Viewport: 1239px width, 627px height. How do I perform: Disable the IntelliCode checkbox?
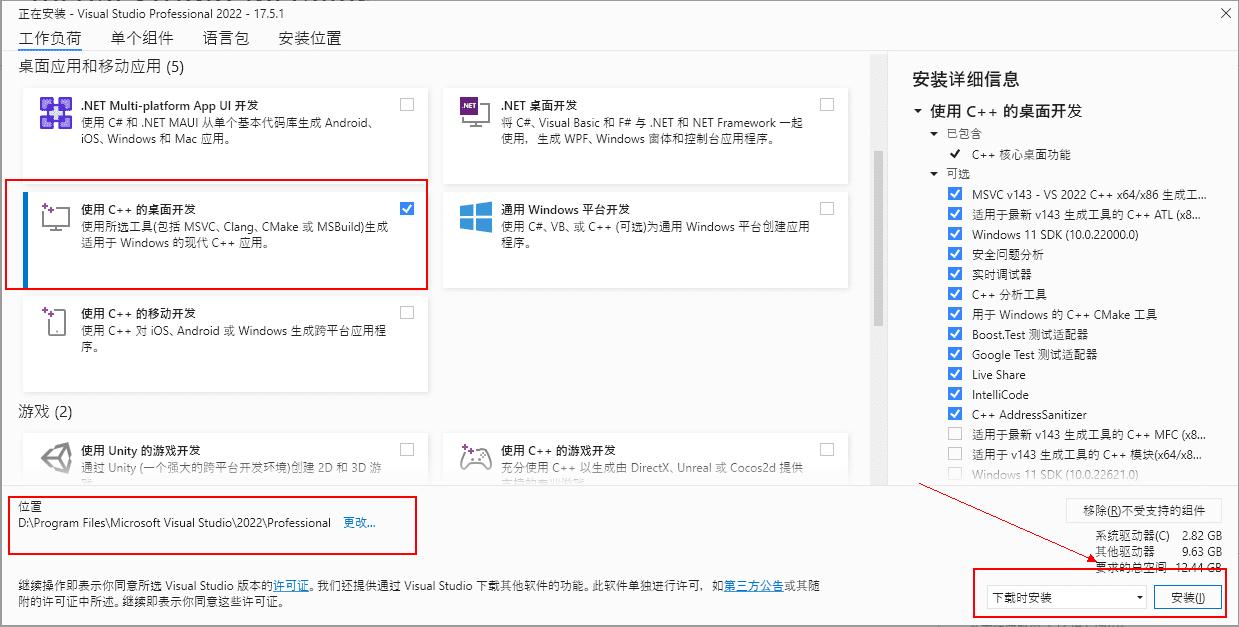tap(955, 394)
